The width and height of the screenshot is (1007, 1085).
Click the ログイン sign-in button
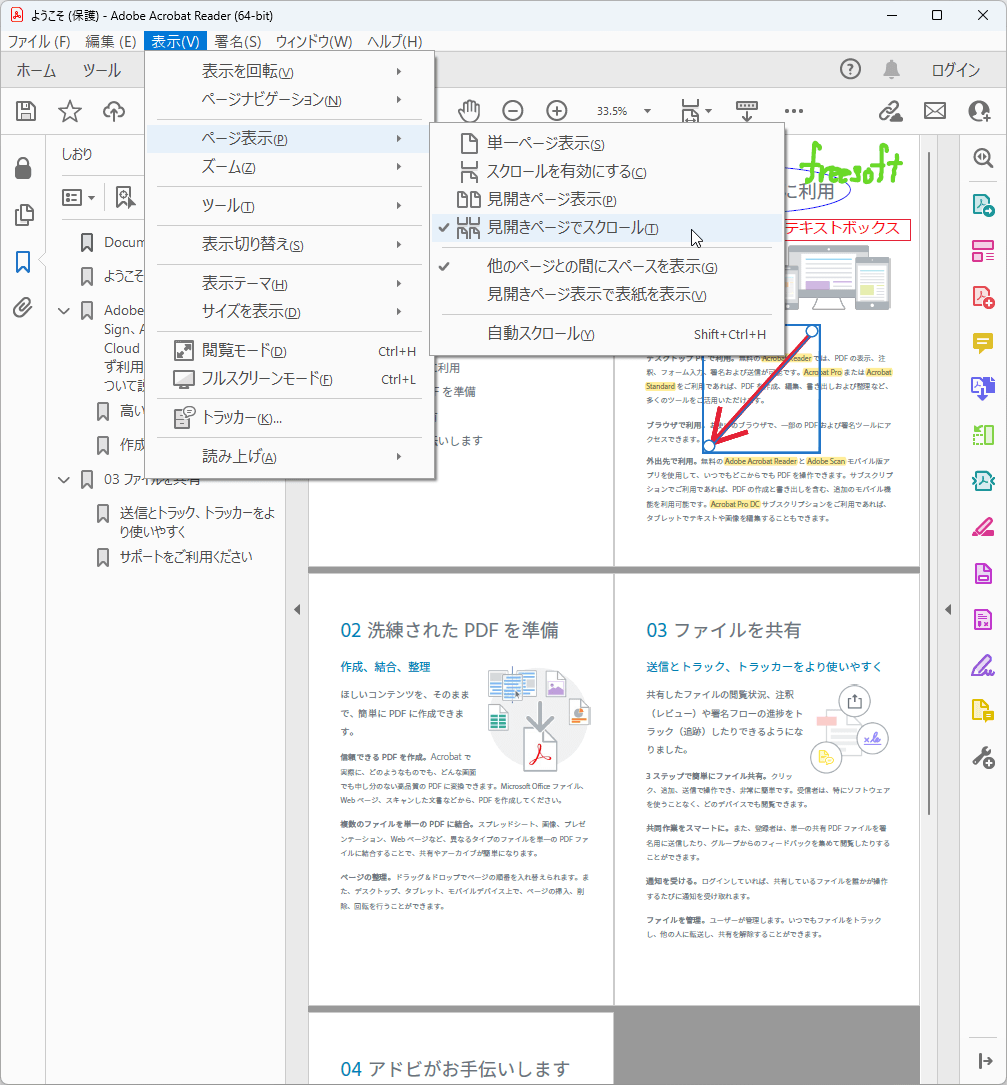956,70
